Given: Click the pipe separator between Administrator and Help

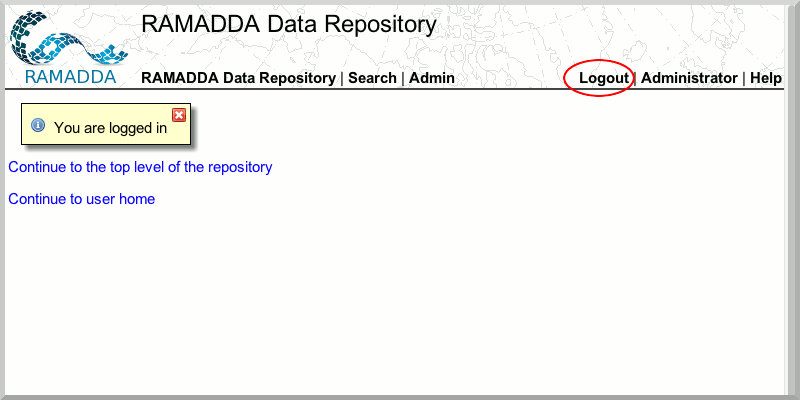Looking at the screenshot, I should click(744, 78).
